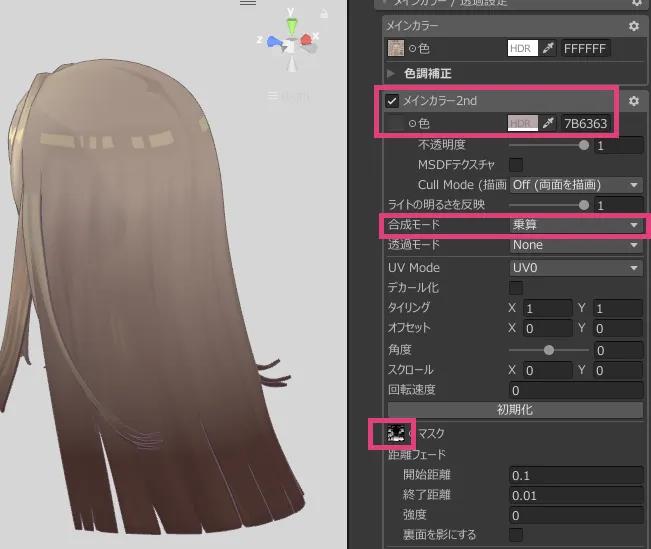Click the 開始距離 input field
651x549 pixels.
[x=575, y=475]
